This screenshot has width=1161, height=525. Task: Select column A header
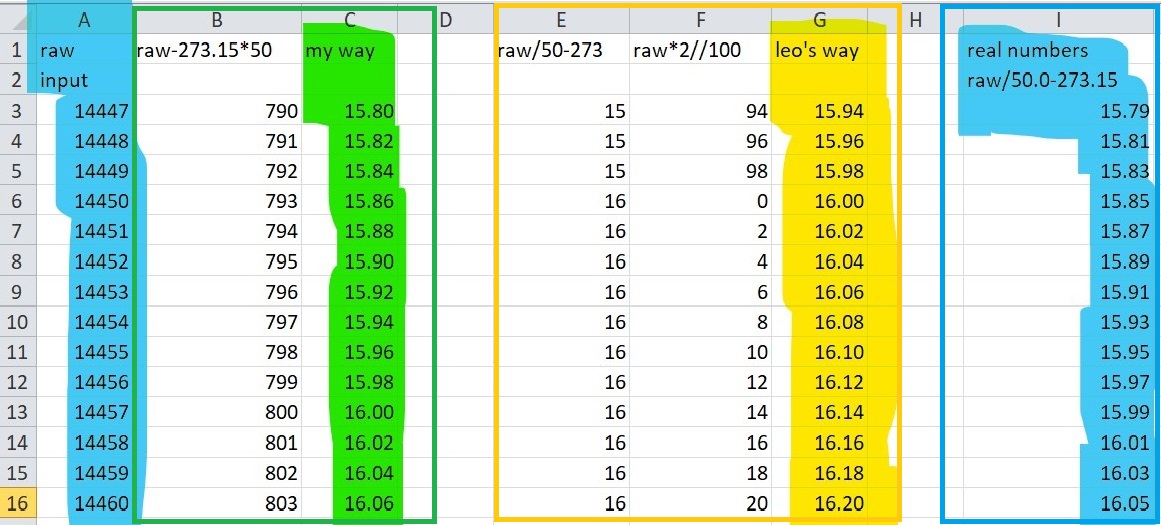pos(84,19)
